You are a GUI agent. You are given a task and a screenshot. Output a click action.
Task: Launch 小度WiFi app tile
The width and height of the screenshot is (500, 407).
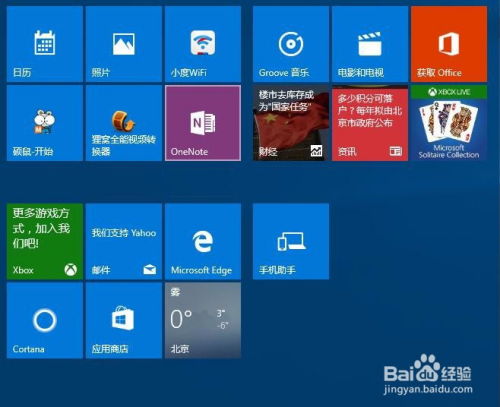tap(203, 44)
